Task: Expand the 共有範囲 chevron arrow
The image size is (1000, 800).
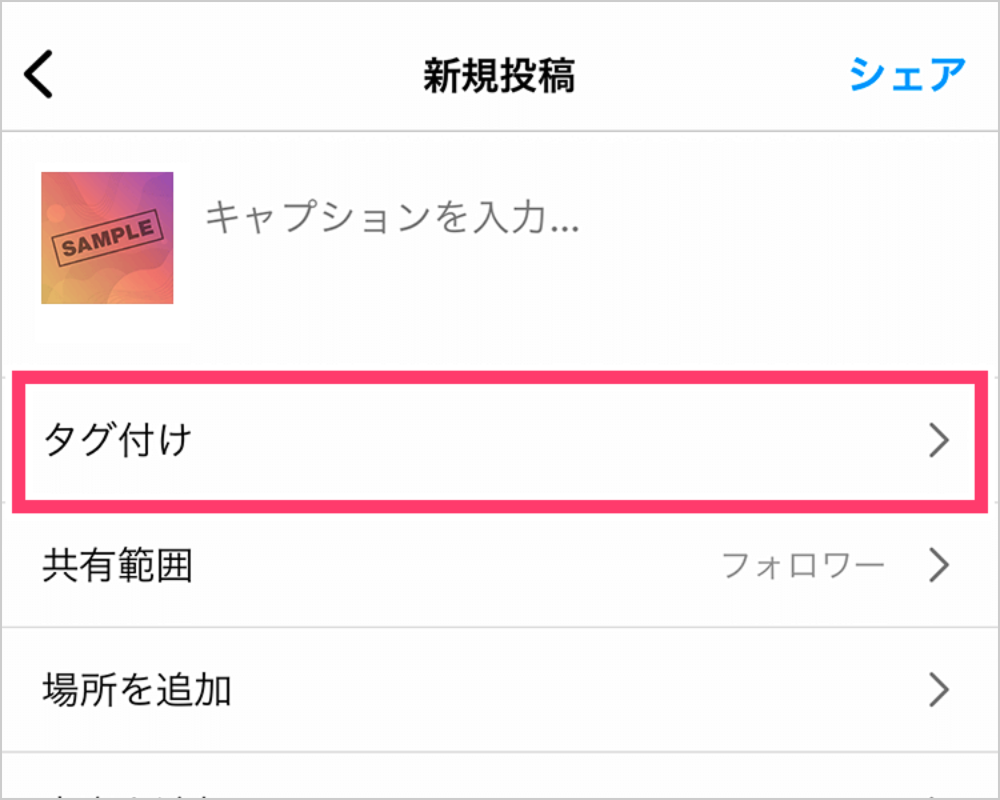Action: [938, 566]
